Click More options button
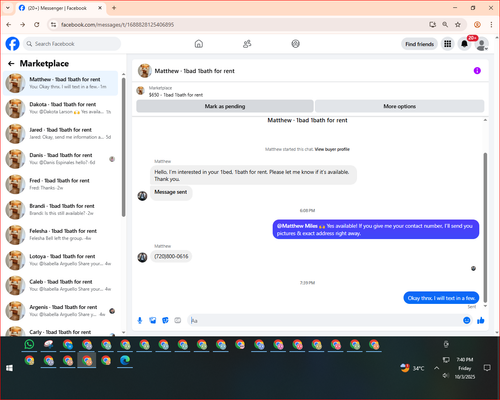The image size is (500, 400). coord(399,106)
